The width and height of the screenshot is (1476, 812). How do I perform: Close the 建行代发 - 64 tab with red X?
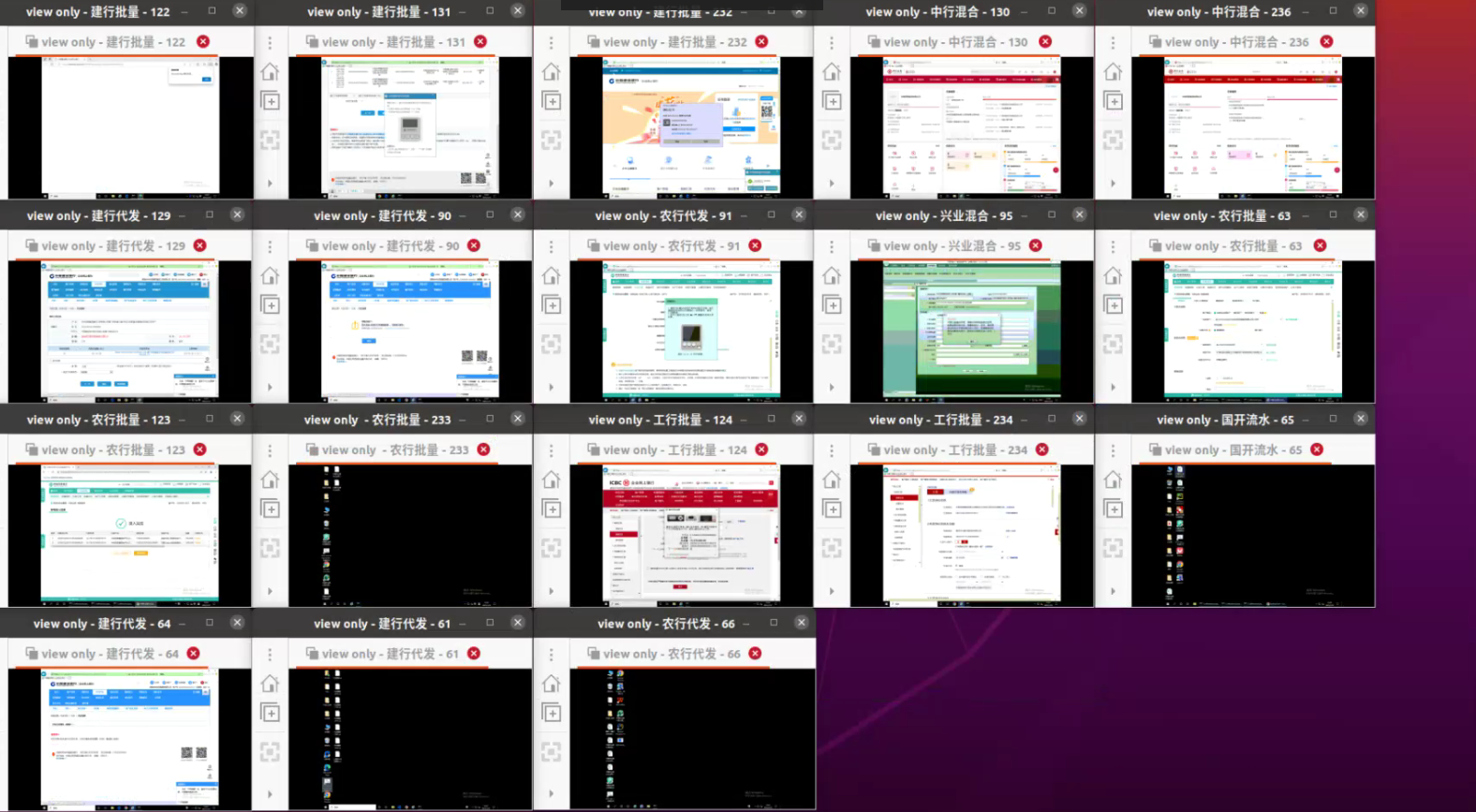click(x=193, y=654)
